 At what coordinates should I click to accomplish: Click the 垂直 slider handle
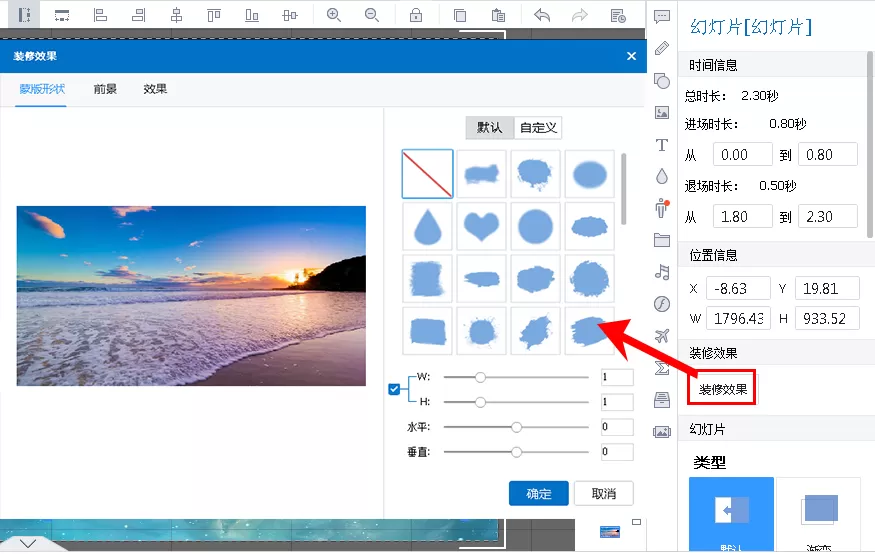(x=516, y=451)
